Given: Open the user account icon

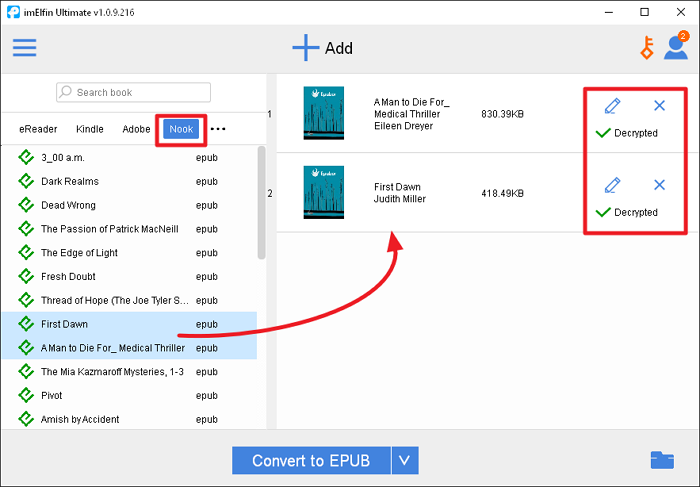Looking at the screenshot, I should click(676, 47).
